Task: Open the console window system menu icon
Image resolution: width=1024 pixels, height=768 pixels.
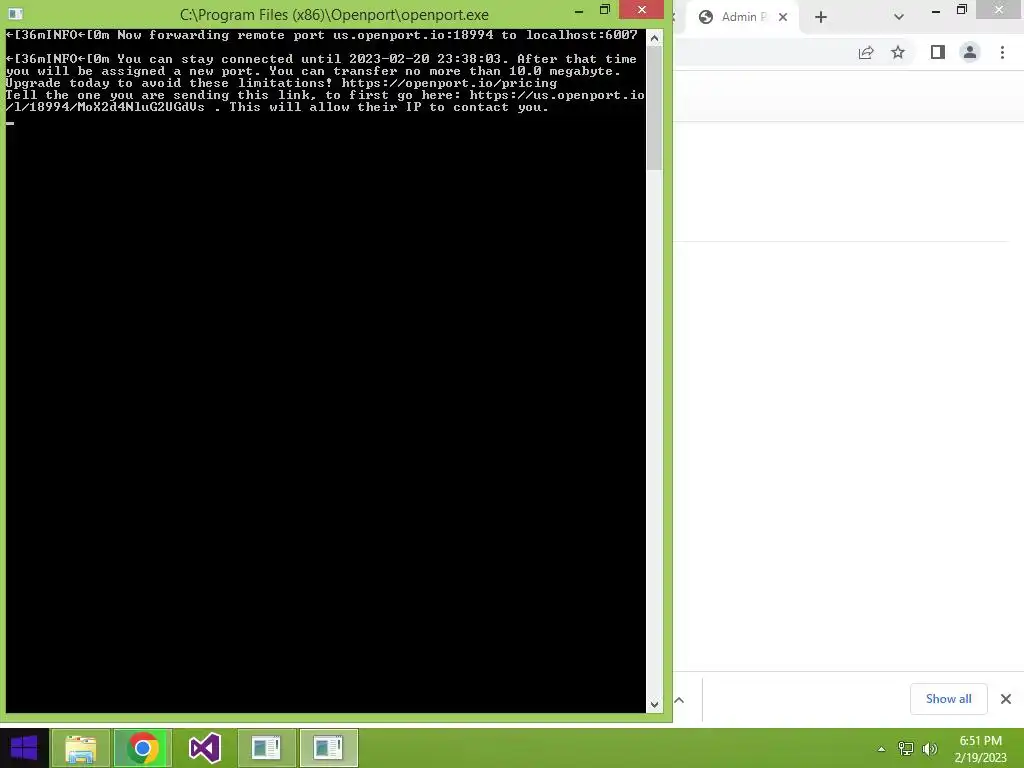Action: [16, 14]
